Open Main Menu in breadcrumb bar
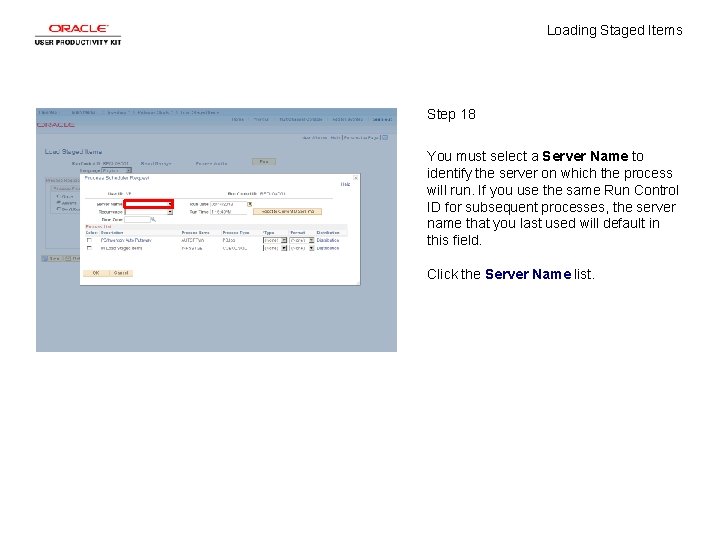 83,112
